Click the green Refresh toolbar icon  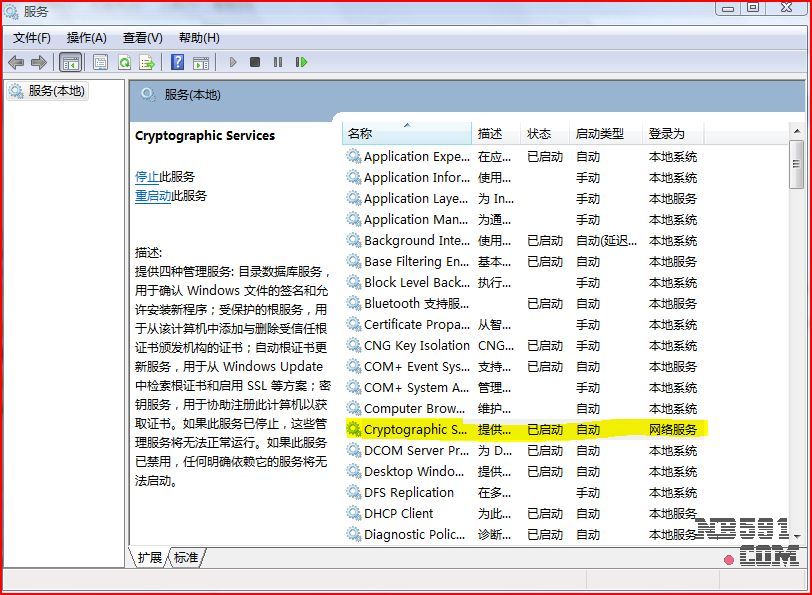pyautogui.click(x=124, y=62)
